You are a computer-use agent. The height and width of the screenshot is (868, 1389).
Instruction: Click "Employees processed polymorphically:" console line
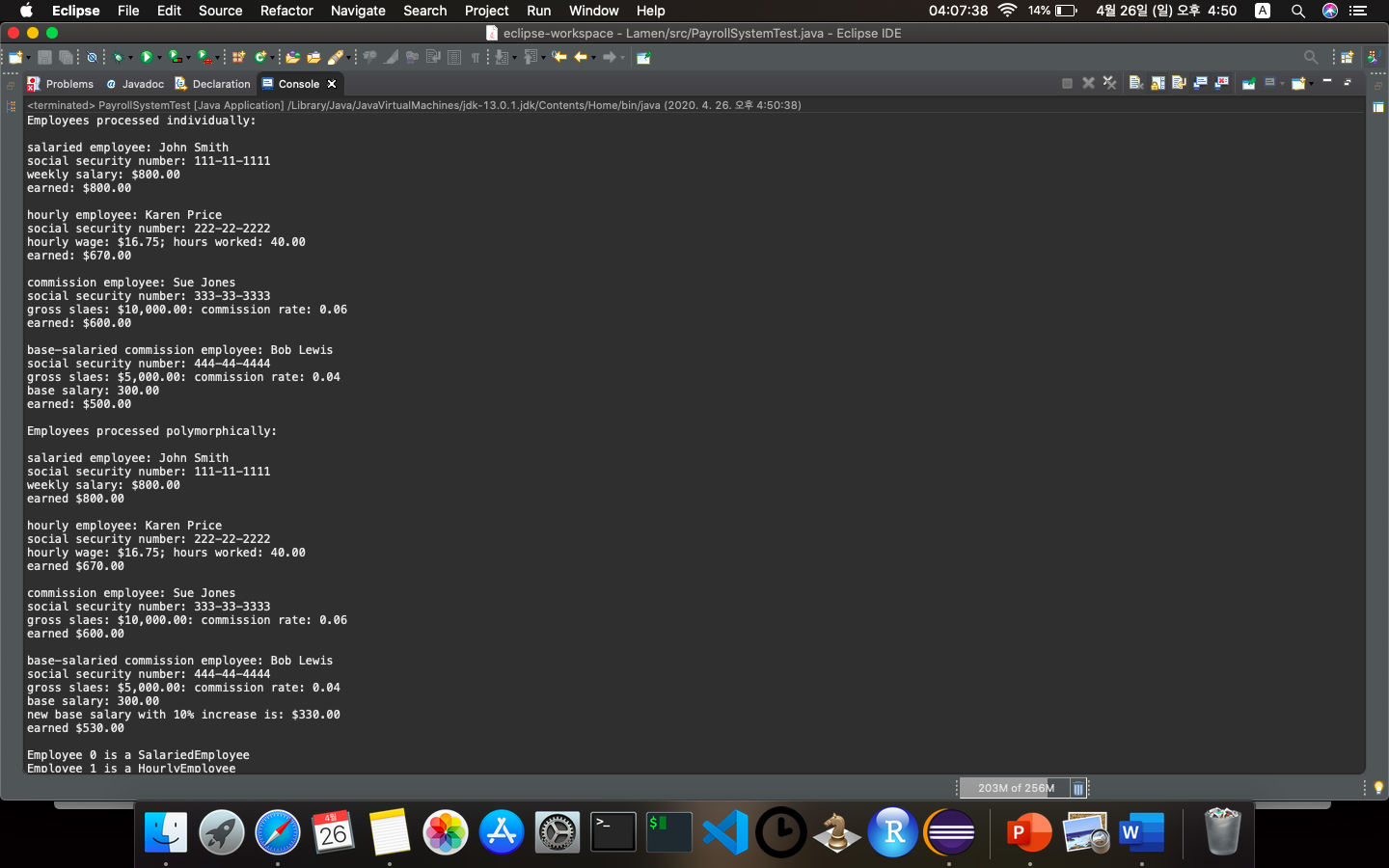151,431
